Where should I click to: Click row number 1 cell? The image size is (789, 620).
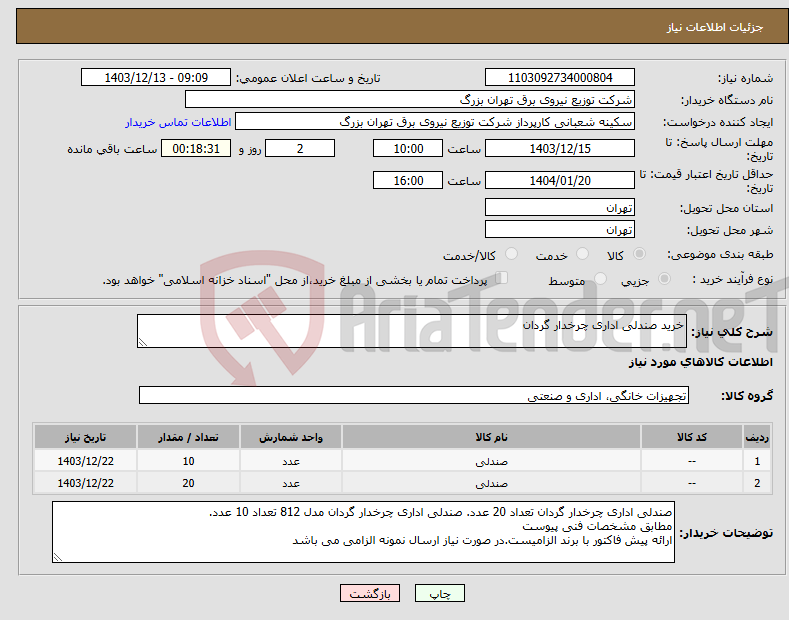pyautogui.click(x=757, y=461)
